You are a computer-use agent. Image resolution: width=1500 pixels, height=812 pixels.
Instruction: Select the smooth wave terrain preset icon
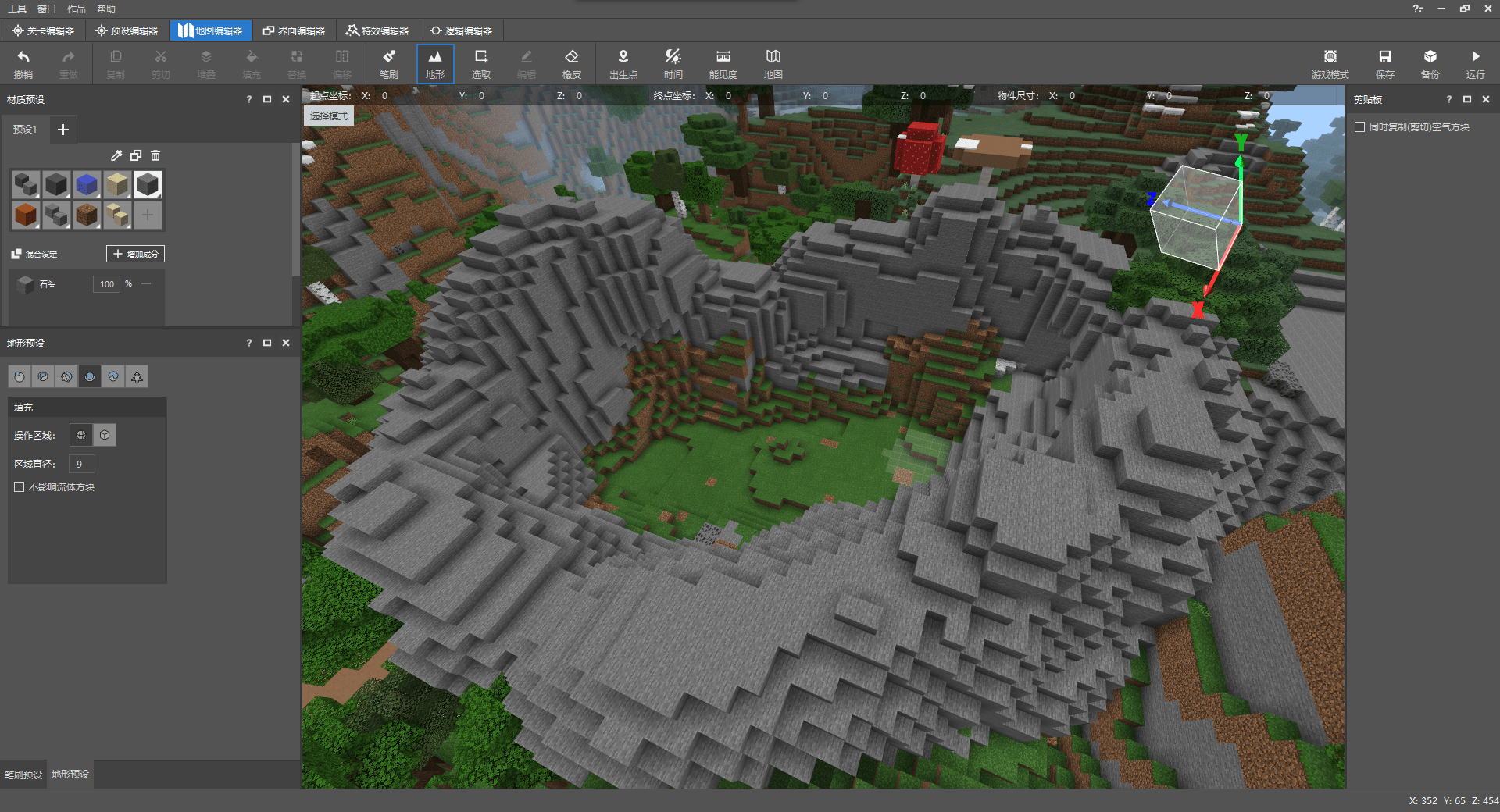click(113, 376)
